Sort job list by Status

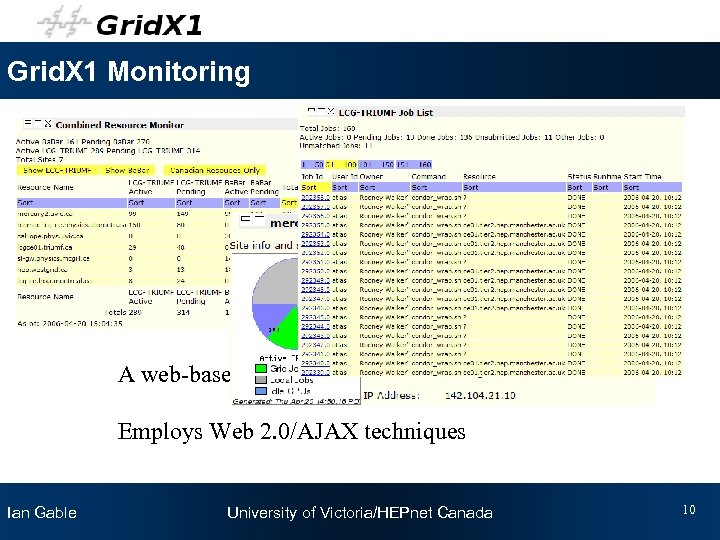[x=579, y=187]
